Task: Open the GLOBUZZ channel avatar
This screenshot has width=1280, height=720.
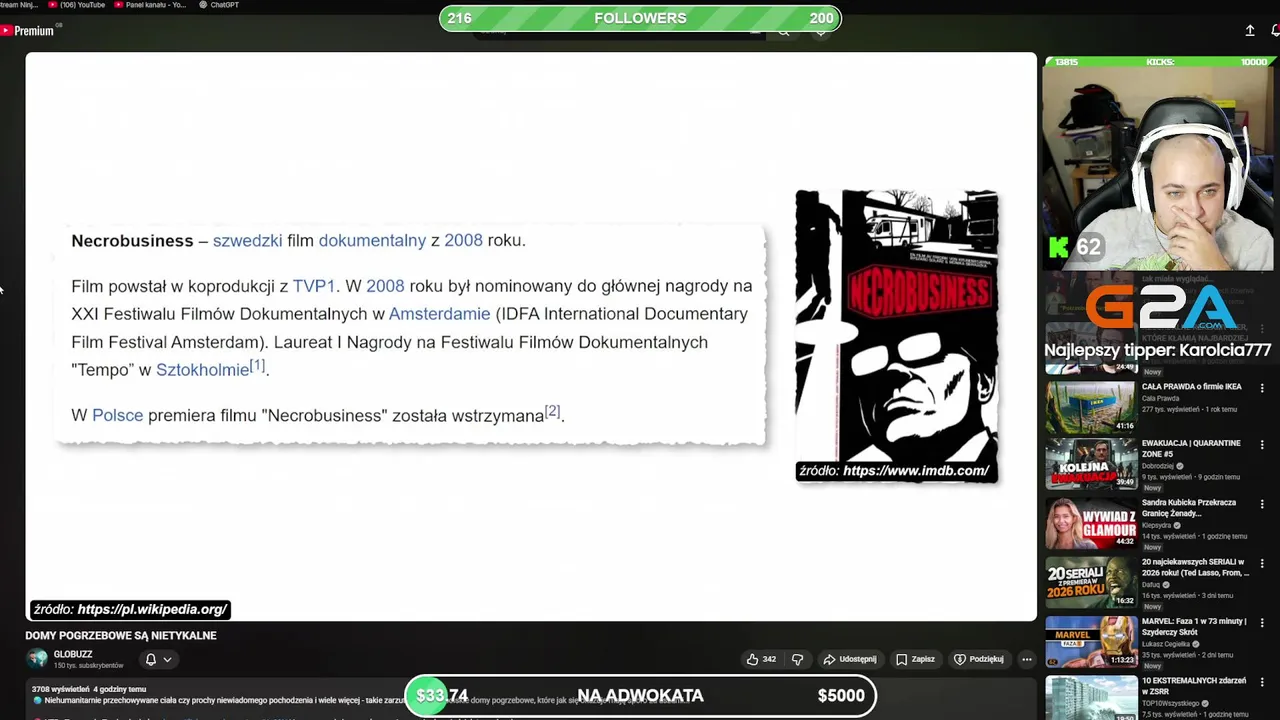Action: pos(37,659)
